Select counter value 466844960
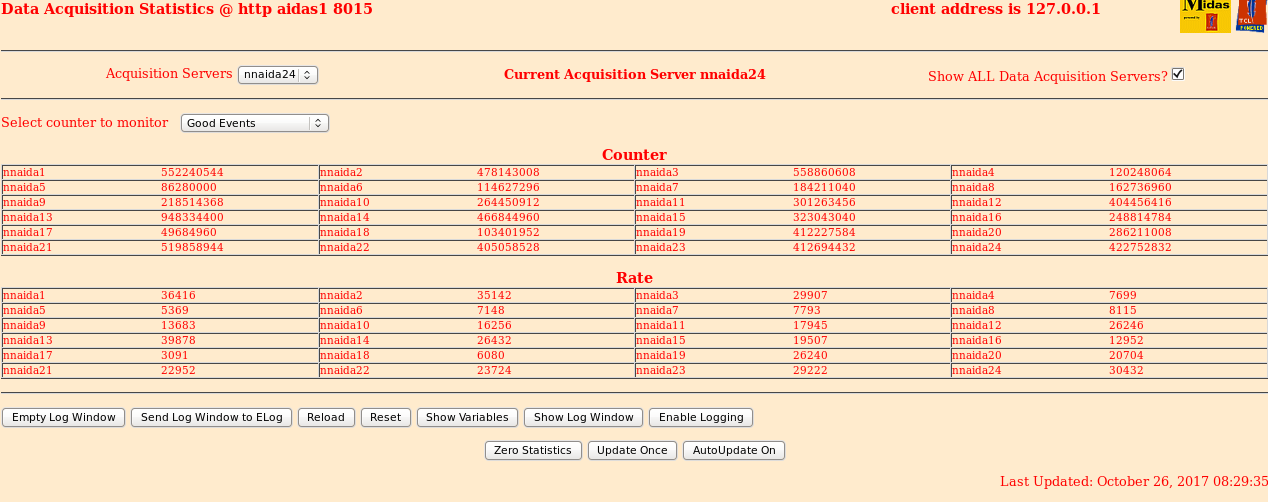The width and height of the screenshot is (1268, 502). tap(508, 217)
